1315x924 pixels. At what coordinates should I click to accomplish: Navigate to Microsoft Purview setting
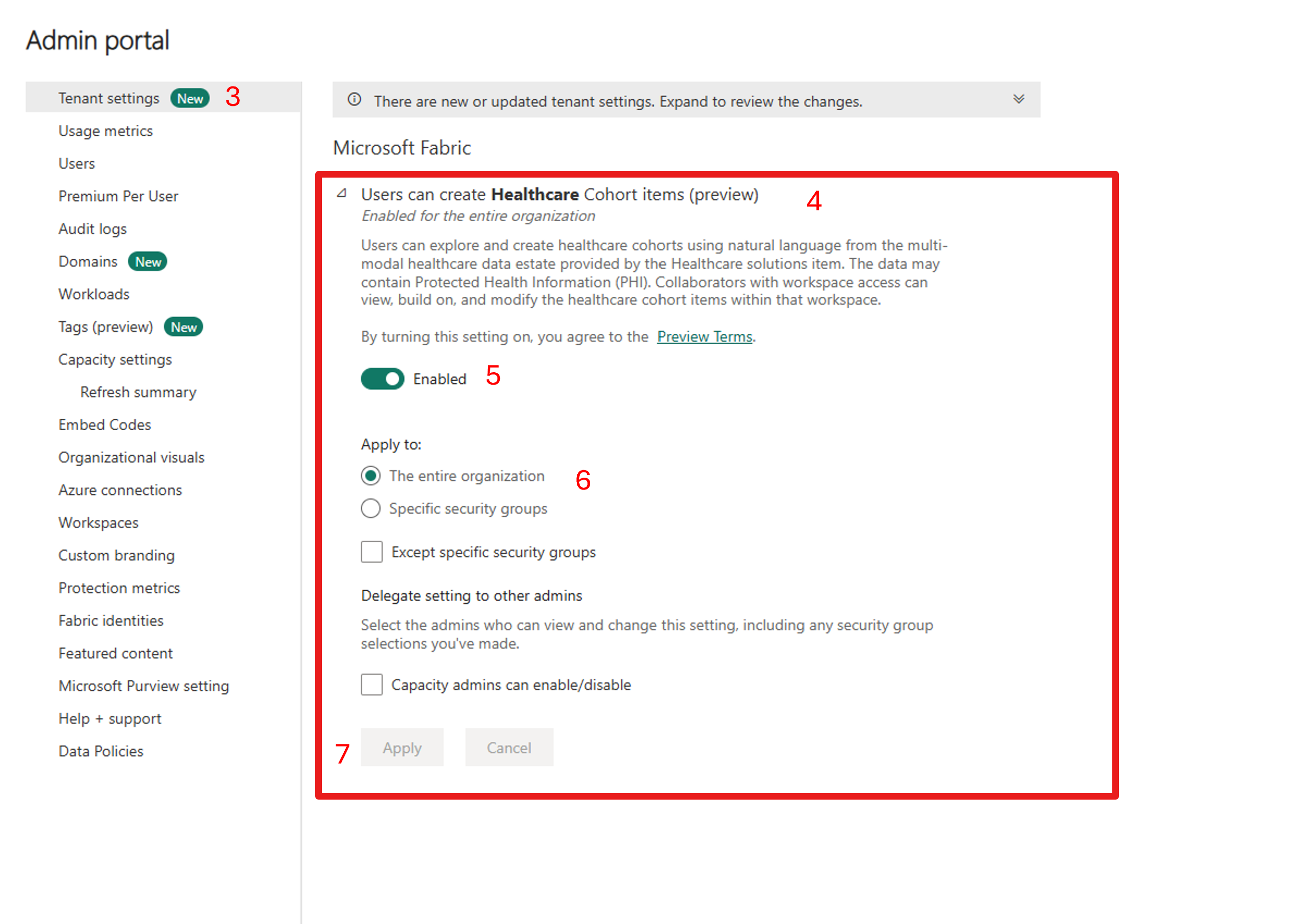(143, 686)
